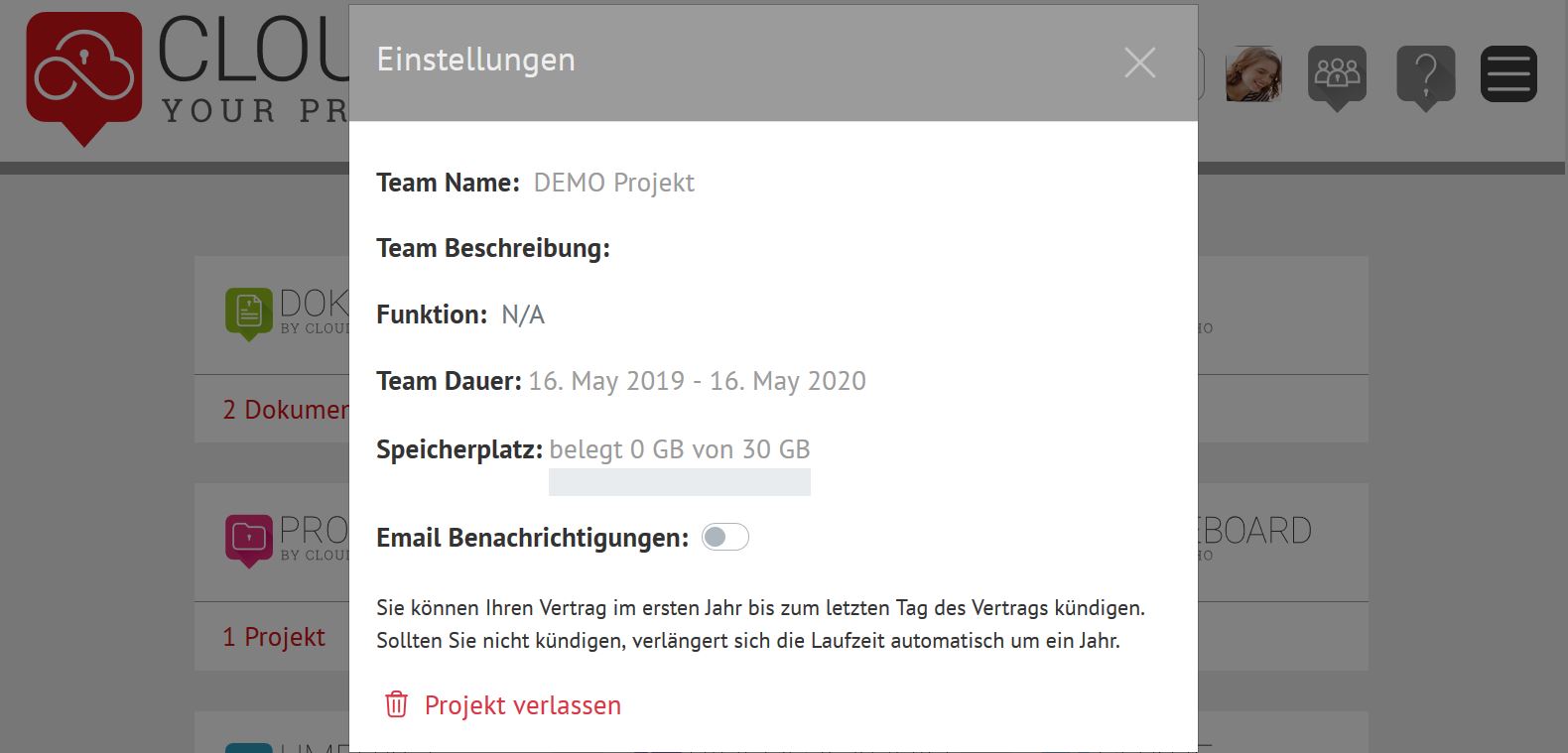The height and width of the screenshot is (753, 1568).
Task: Select the Projekt verlassen link
Action: pyautogui.click(x=523, y=705)
